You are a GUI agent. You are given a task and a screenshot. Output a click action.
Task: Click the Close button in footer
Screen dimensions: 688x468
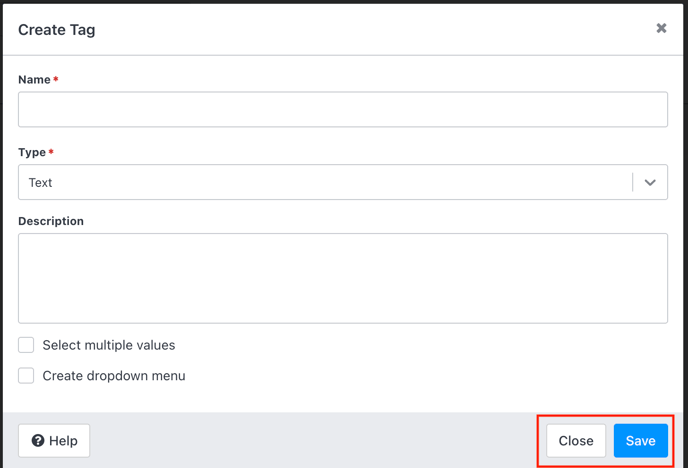(576, 440)
